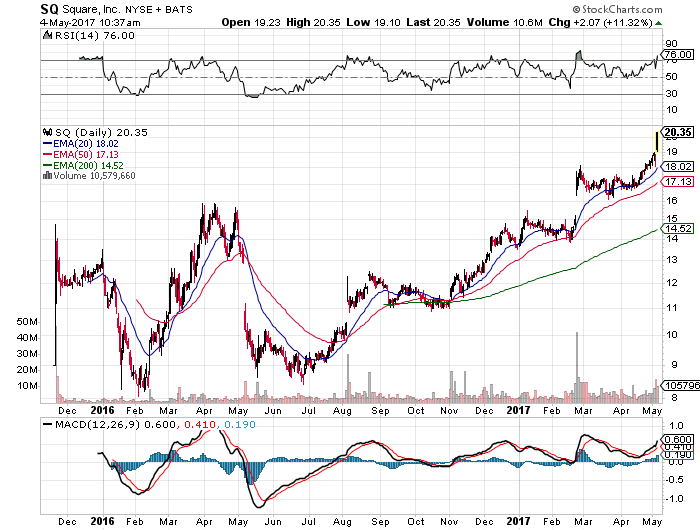Click the Low 19.10 value
700x530 pixels.
pyautogui.click(x=373, y=22)
